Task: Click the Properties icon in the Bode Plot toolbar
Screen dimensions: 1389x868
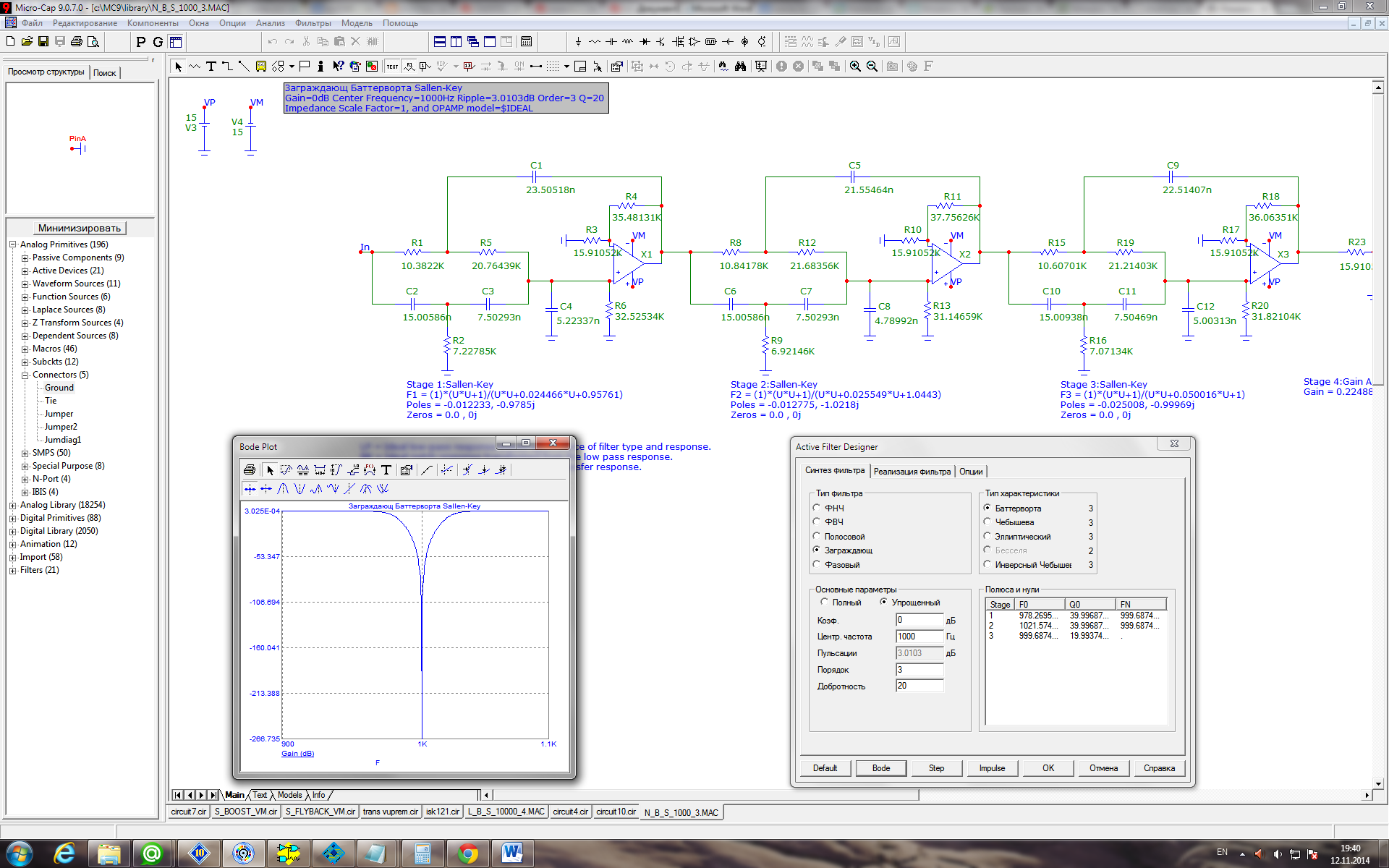Action: pyautogui.click(x=406, y=470)
